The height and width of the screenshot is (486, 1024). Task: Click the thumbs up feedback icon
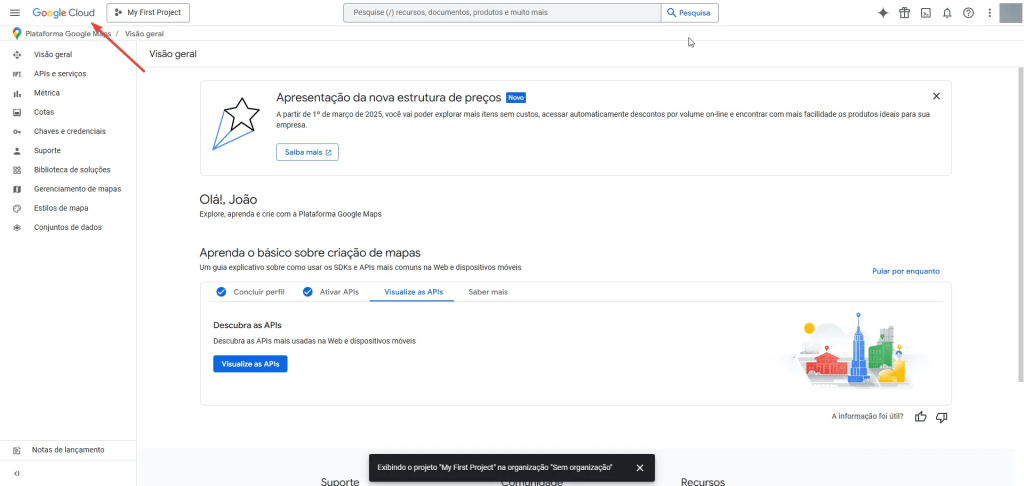point(920,416)
